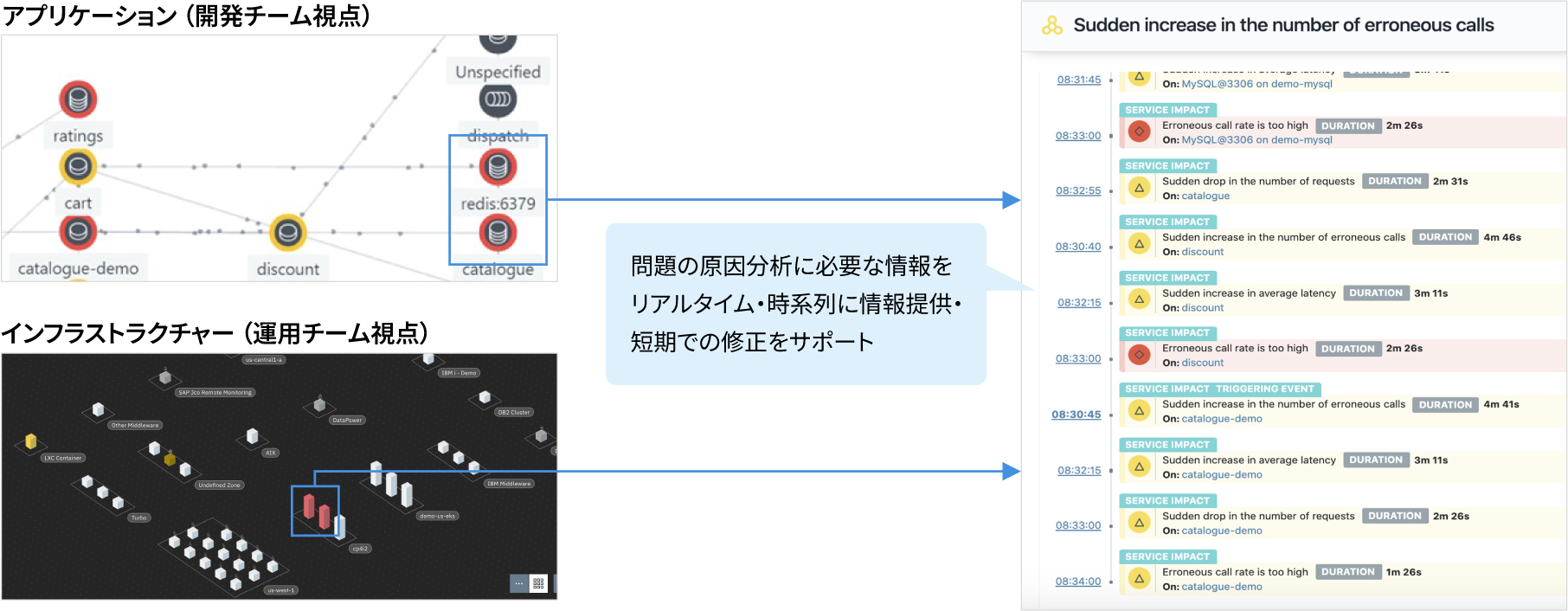Image resolution: width=1568 pixels, height=611 pixels.
Task: Open the 08:34:00 timestamp link
Action: (1078, 582)
